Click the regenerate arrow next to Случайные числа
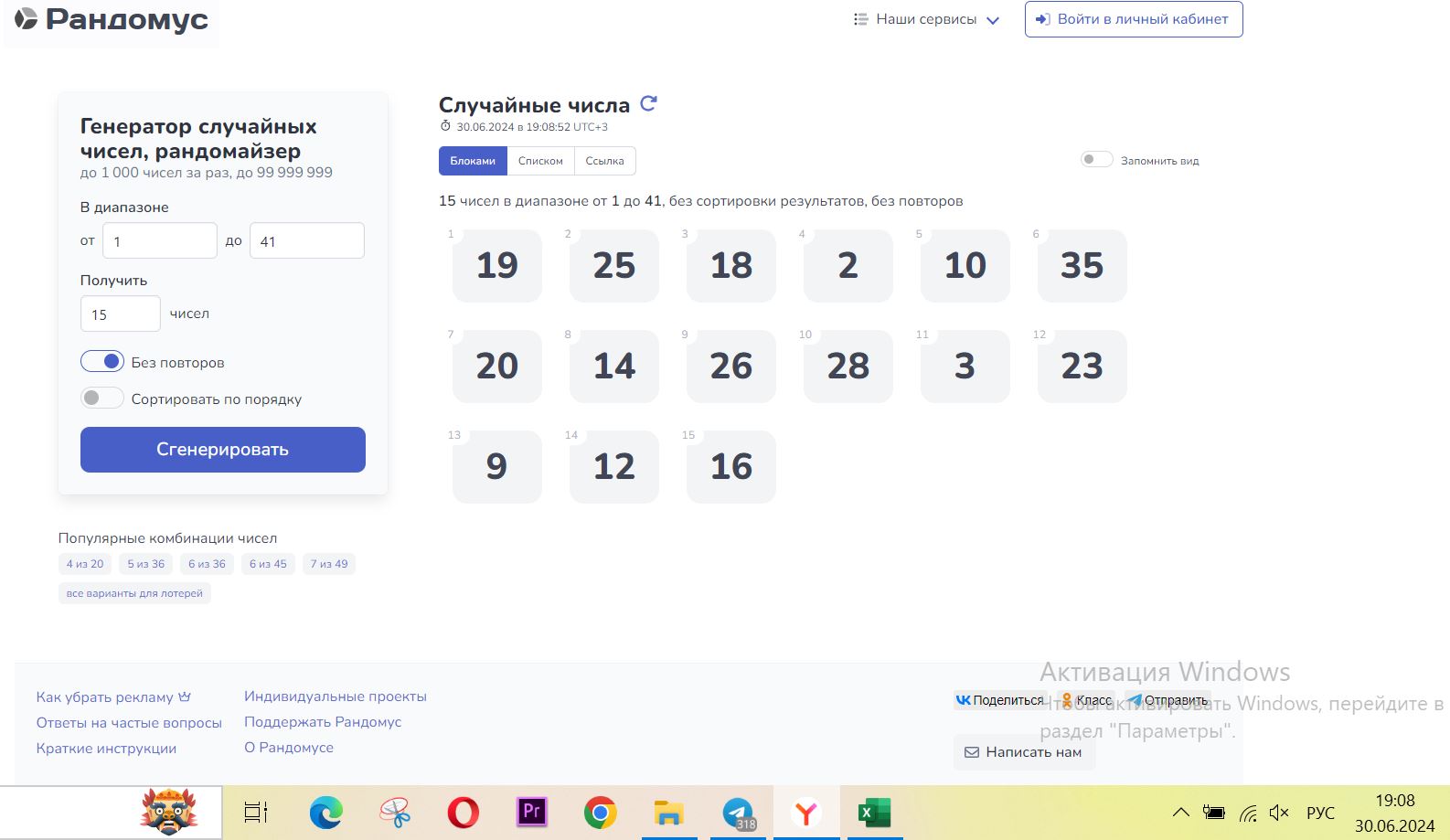 coord(648,103)
